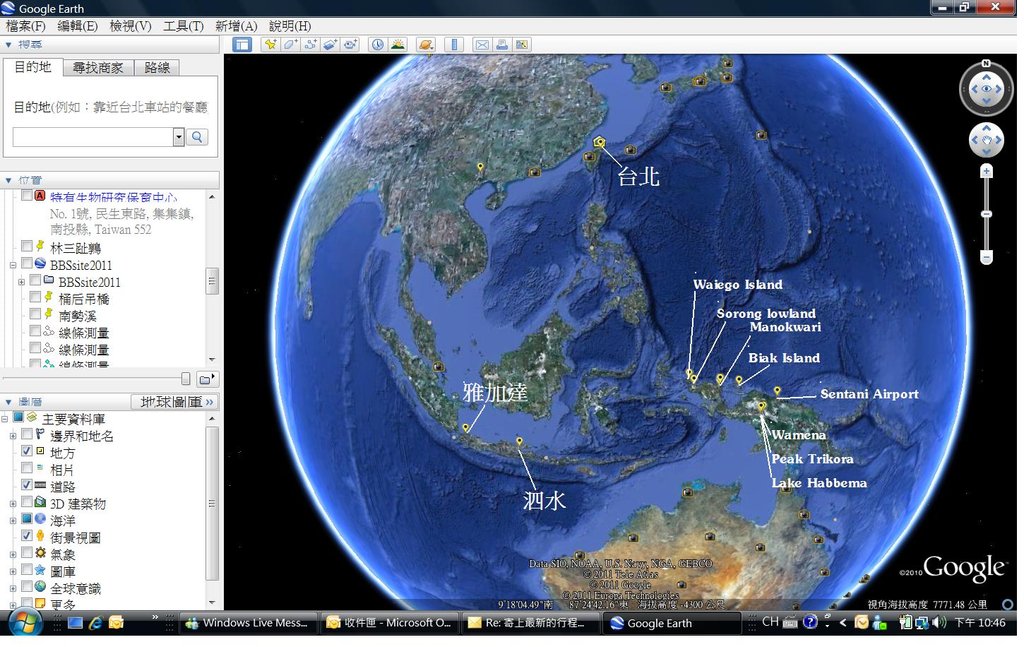Open the 檢視(V) menu

130,26
